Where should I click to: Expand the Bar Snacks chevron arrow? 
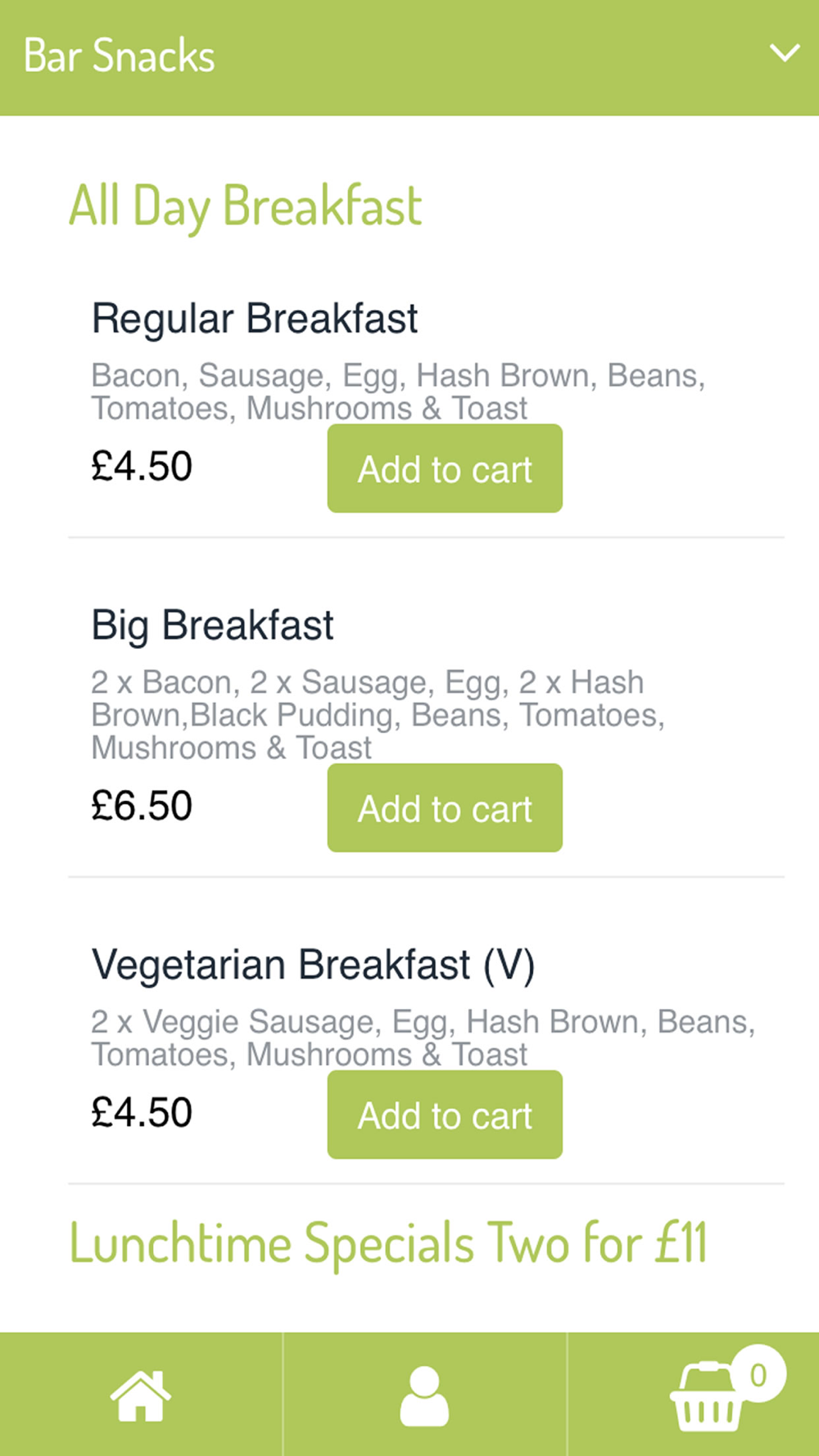pyautogui.click(x=785, y=54)
